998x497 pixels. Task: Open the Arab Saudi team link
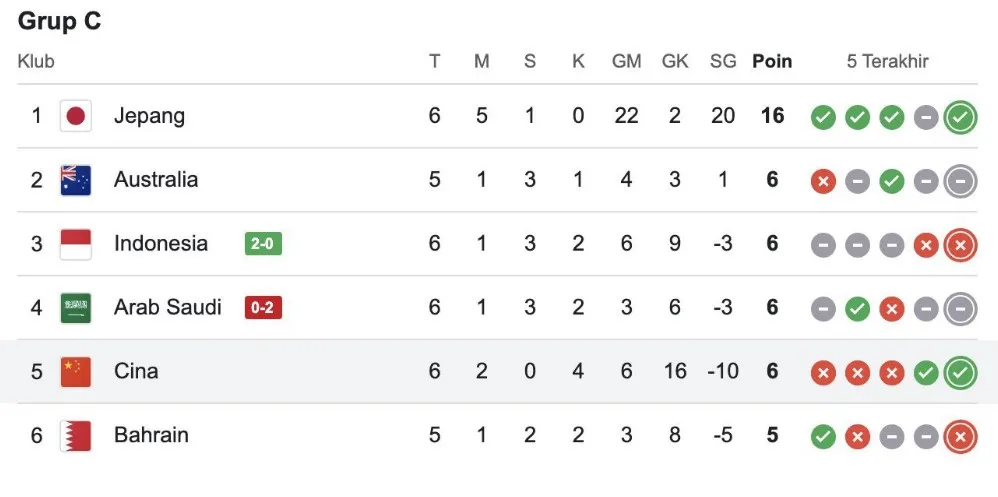pos(167,308)
